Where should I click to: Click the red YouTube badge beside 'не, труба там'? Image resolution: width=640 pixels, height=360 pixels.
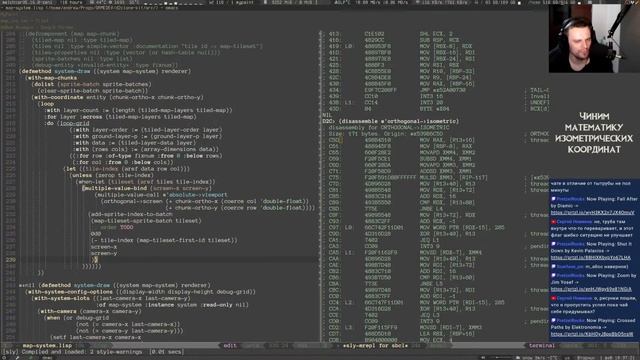click(553, 222)
